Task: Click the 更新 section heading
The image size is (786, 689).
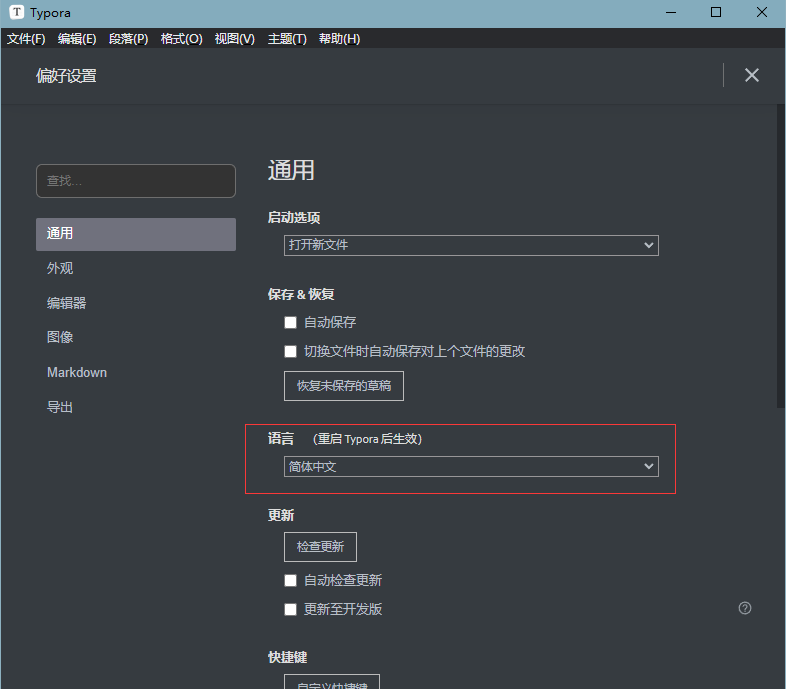Action: [281, 515]
